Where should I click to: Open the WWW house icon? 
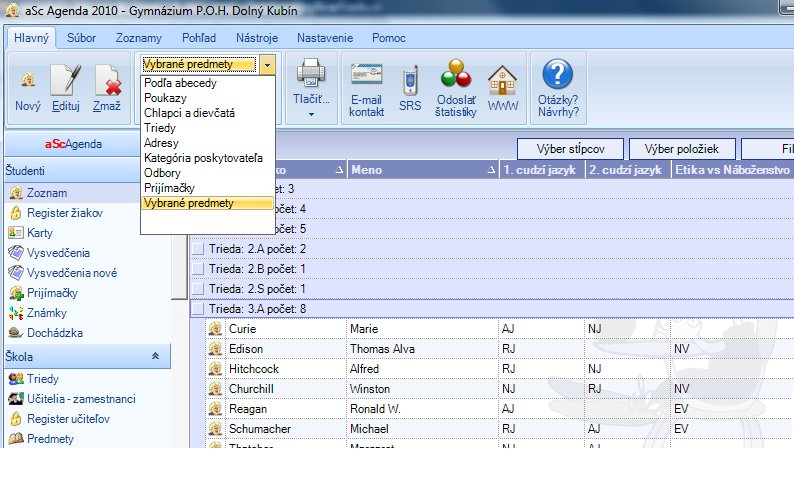pyautogui.click(x=502, y=80)
